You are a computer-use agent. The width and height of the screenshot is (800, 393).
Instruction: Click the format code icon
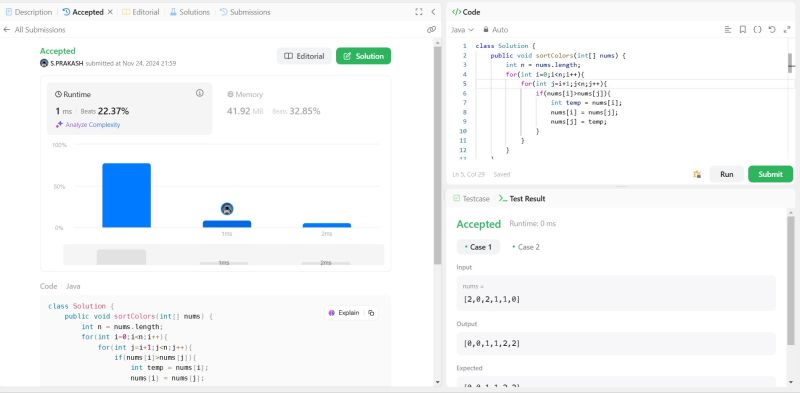(728, 30)
